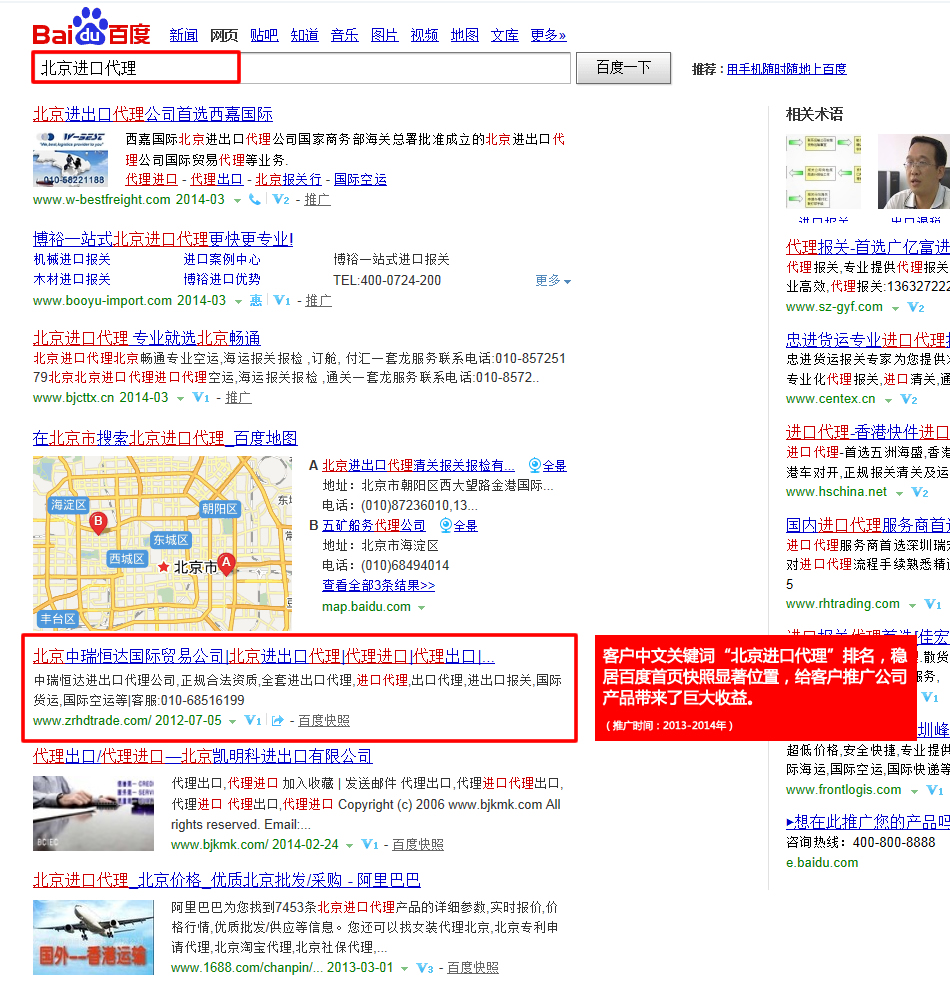Click the V2 badge beside www.w-bestfreight.com
The width and height of the screenshot is (950, 988).
(x=281, y=200)
